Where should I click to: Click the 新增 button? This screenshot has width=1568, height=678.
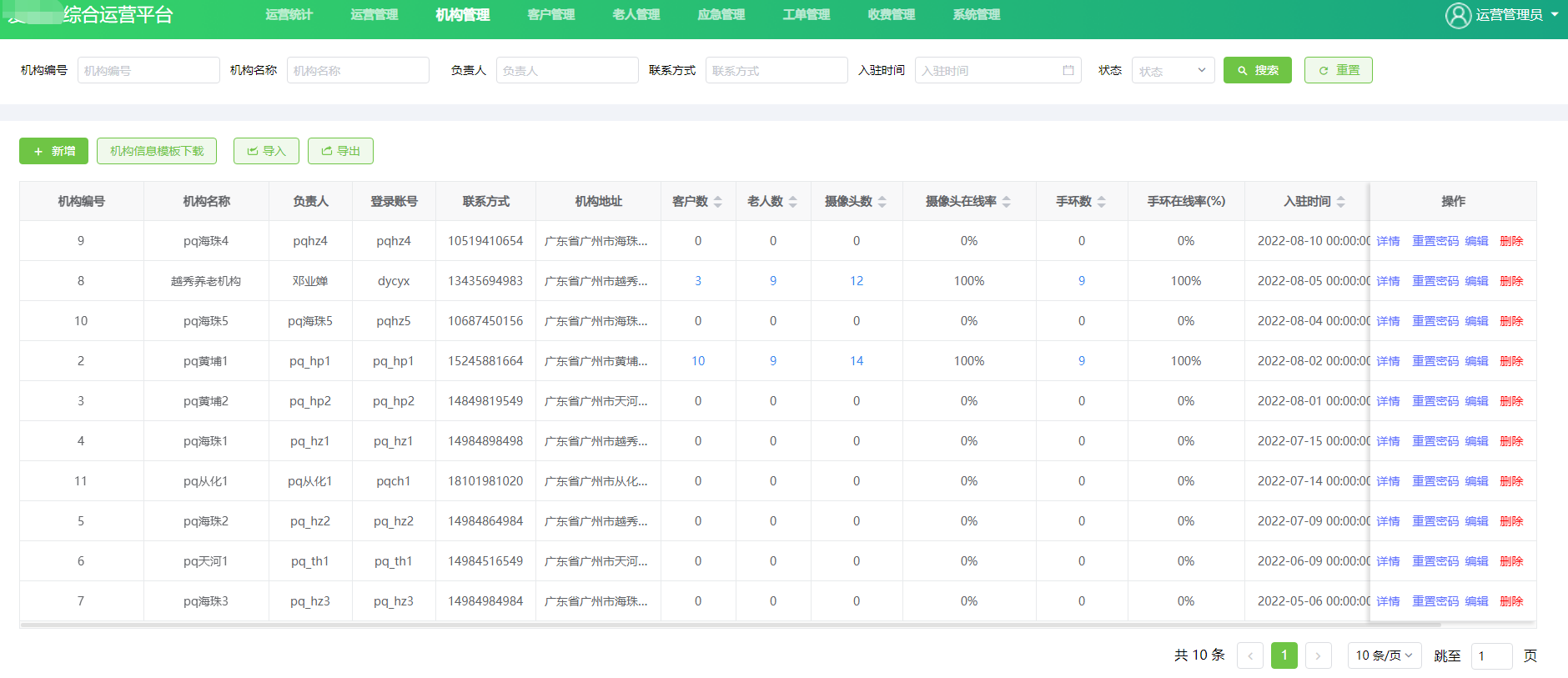pyautogui.click(x=53, y=151)
